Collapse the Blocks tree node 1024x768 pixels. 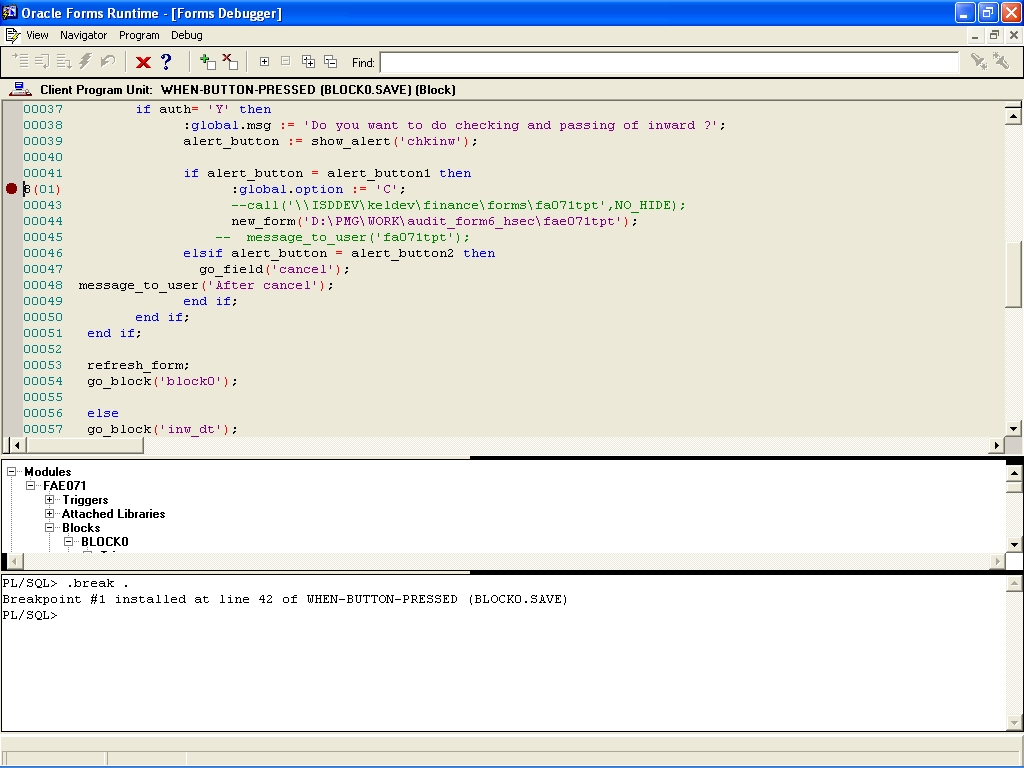50,528
